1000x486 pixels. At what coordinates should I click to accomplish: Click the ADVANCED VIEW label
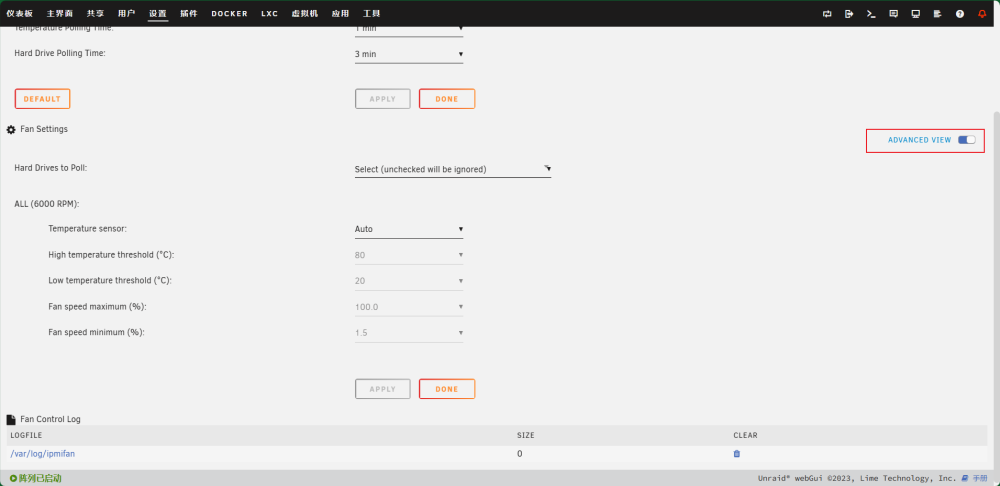tap(919, 140)
